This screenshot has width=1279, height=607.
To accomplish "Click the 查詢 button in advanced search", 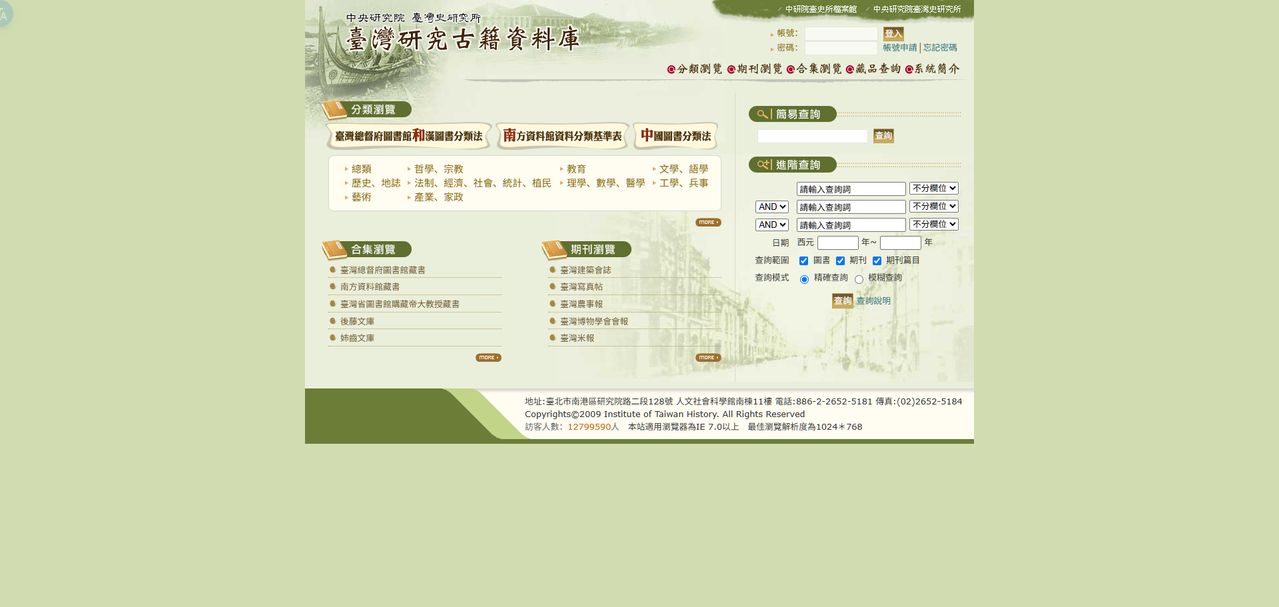I will tap(842, 301).
